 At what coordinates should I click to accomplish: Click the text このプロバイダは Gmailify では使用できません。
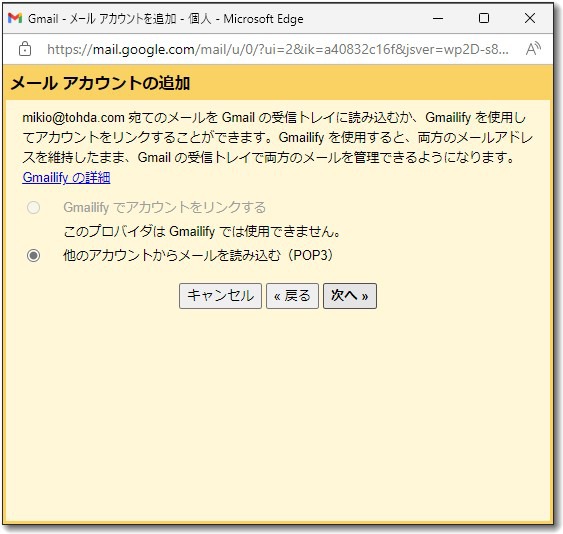202,232
